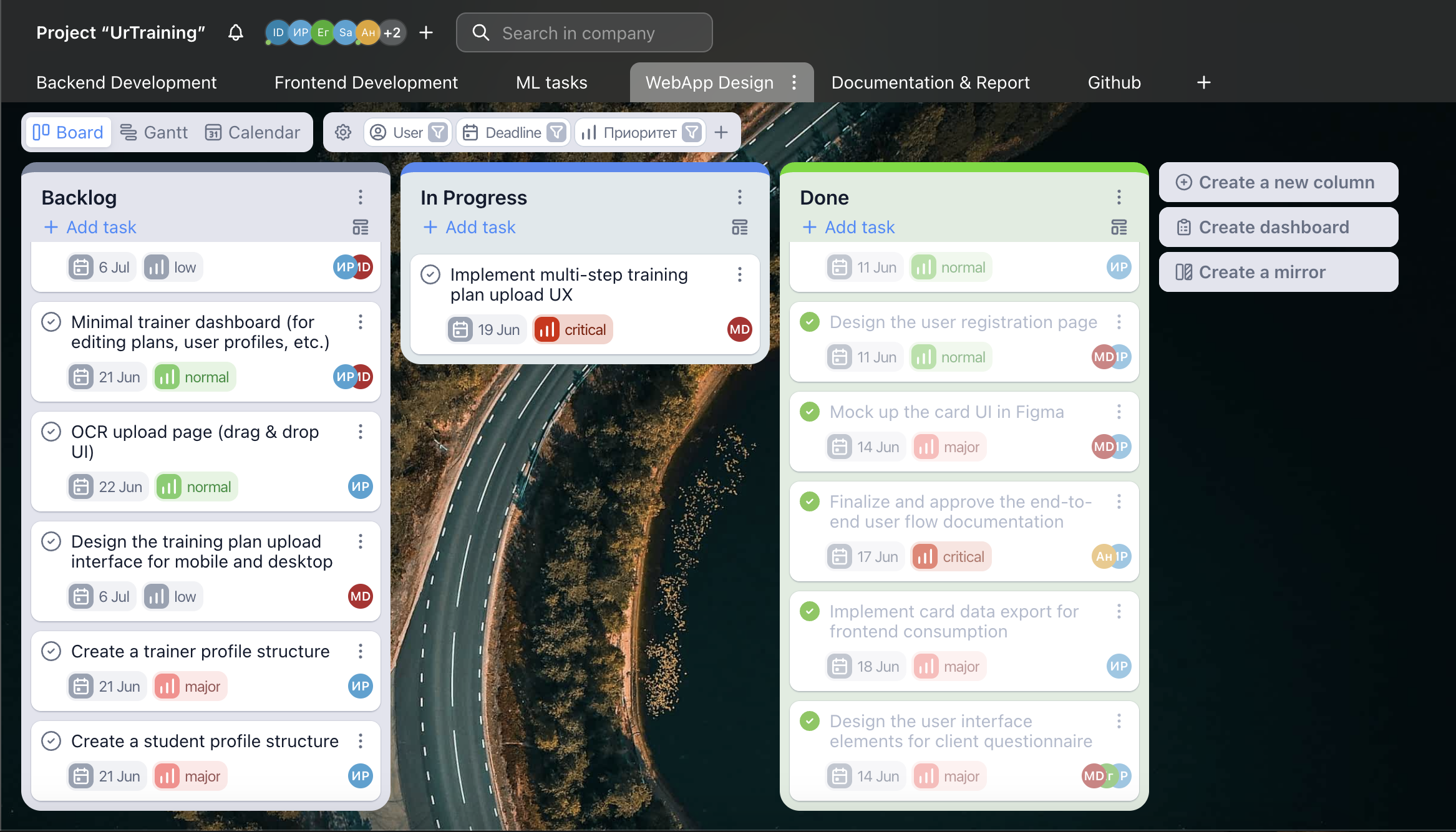
Task: Click the notification bell icon
Action: (x=235, y=32)
